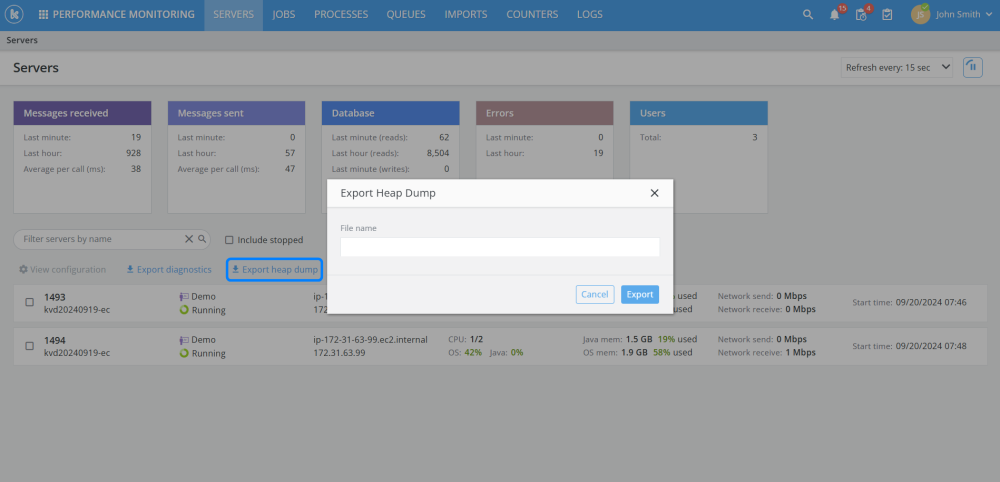
Task: Open the apps grid icon
Action: click(43, 15)
